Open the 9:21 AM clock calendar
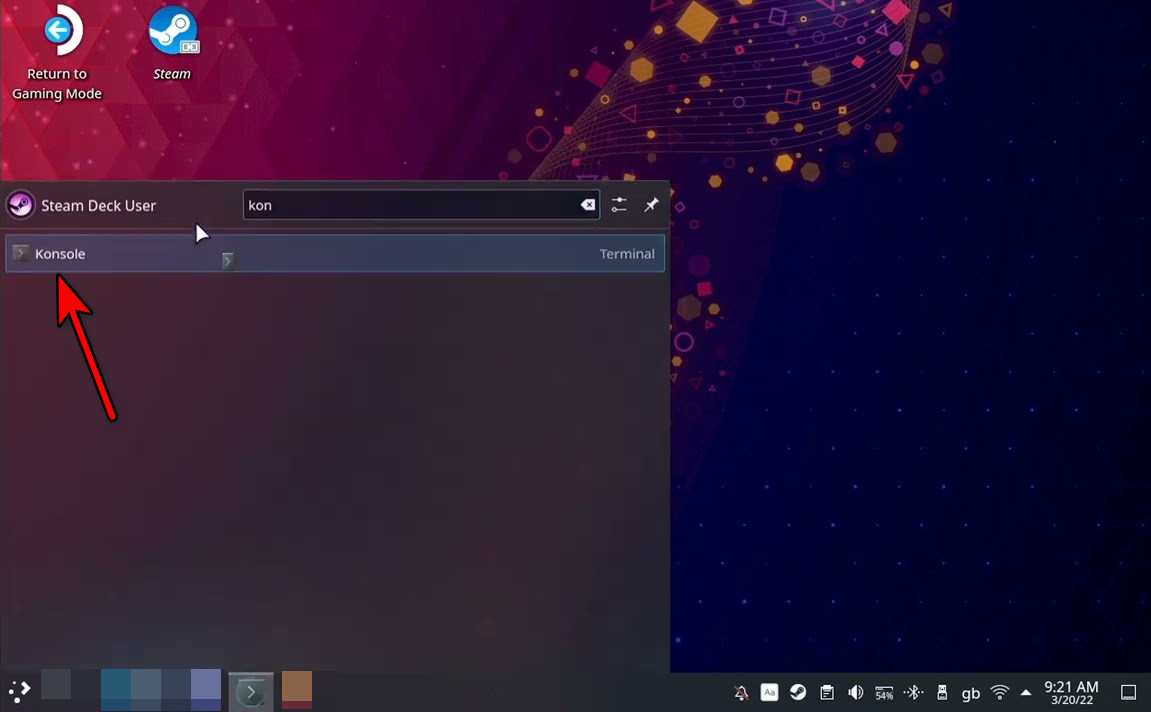The height and width of the screenshot is (712, 1151). [1072, 692]
